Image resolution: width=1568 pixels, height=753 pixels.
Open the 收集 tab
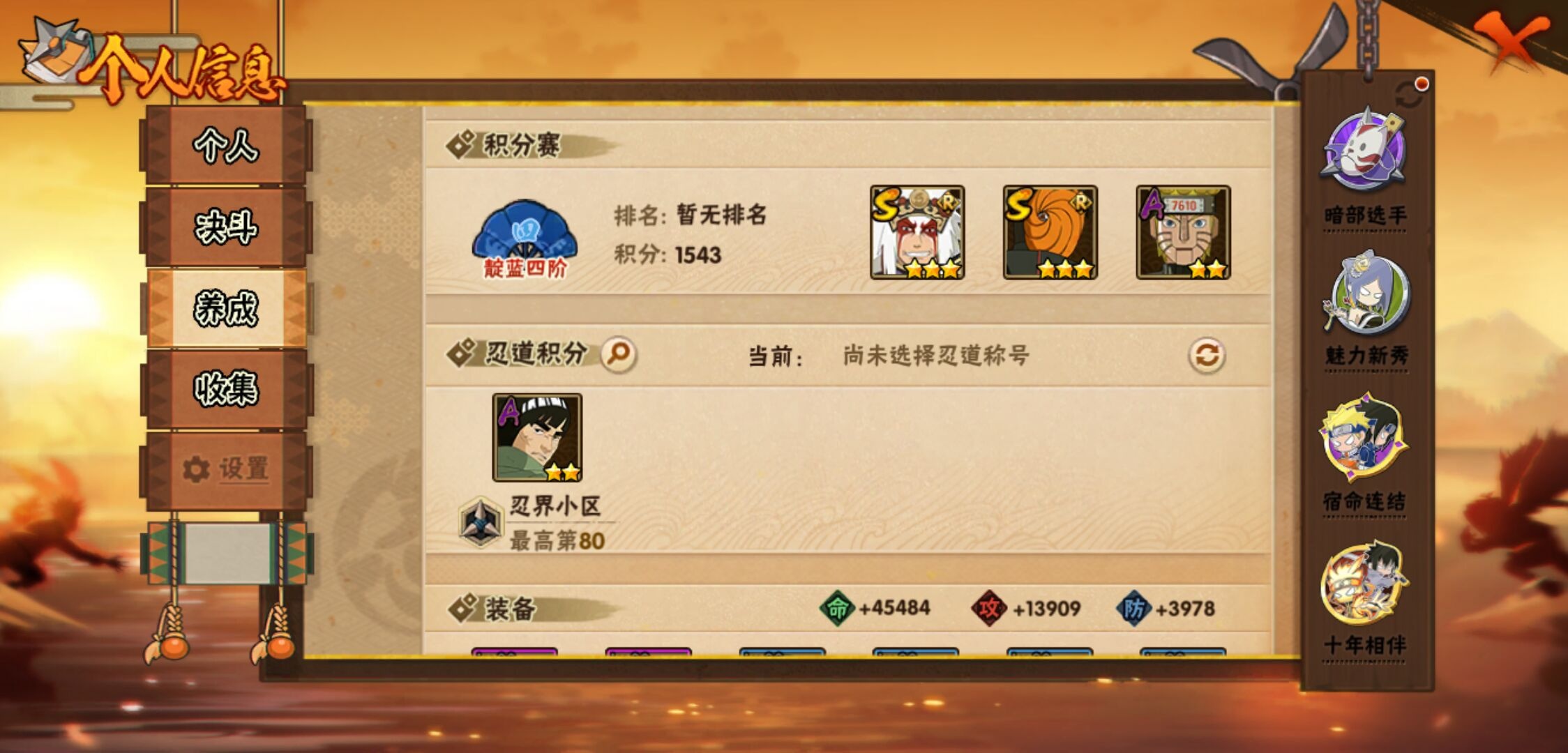pyautogui.click(x=226, y=388)
